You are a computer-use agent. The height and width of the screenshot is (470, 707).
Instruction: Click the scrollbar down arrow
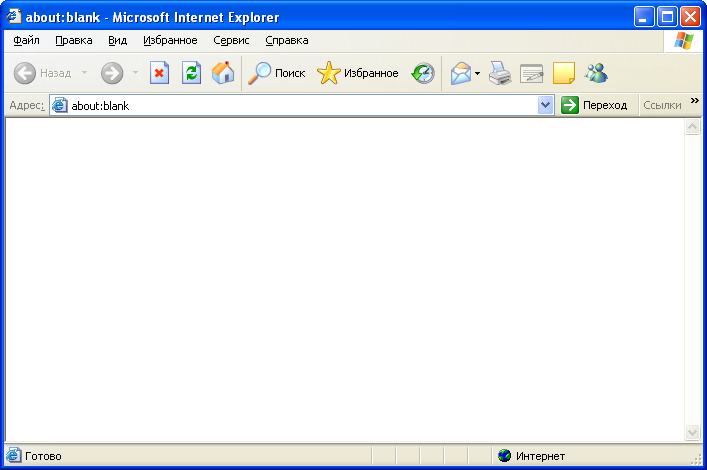693,433
